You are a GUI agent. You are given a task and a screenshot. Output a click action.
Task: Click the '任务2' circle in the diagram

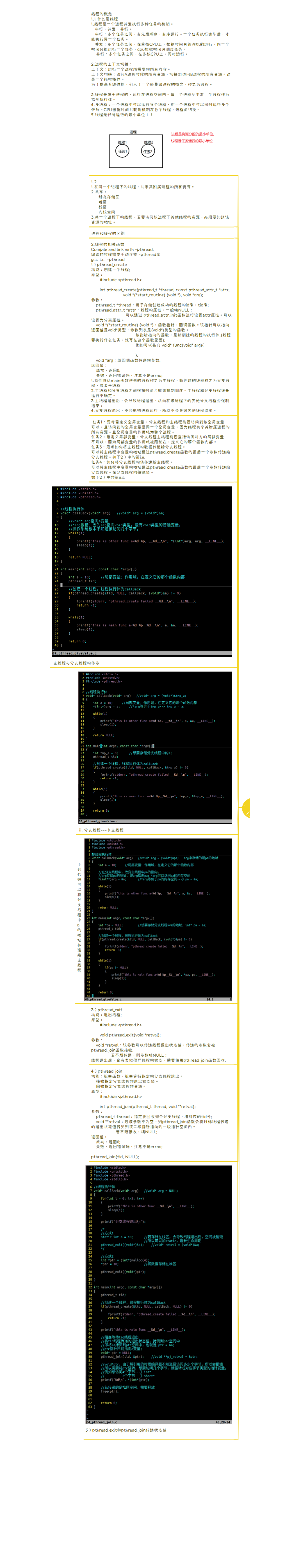(x=148, y=151)
